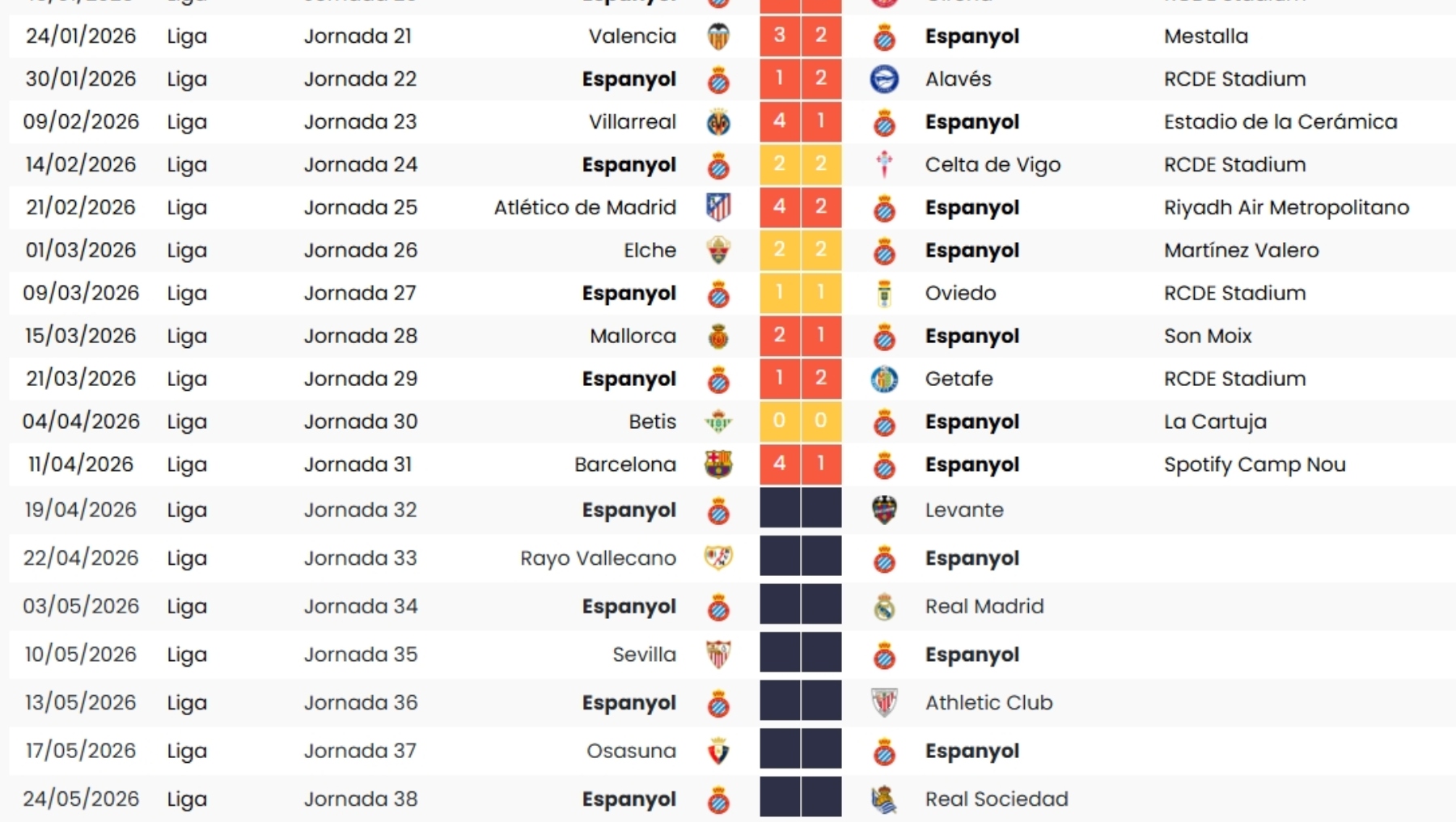Click the Mallorca crest on Jornada 28
Viewport: 1456px width, 822px height.
pos(720,336)
